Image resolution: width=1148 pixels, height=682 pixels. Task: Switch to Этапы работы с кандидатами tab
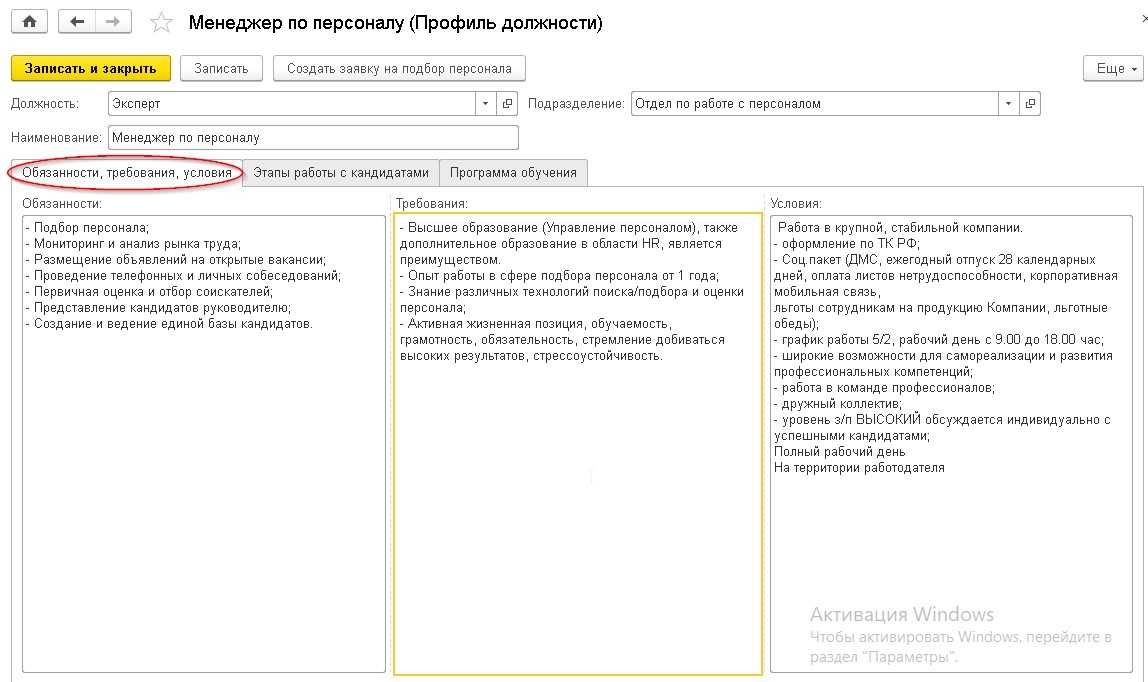341,172
